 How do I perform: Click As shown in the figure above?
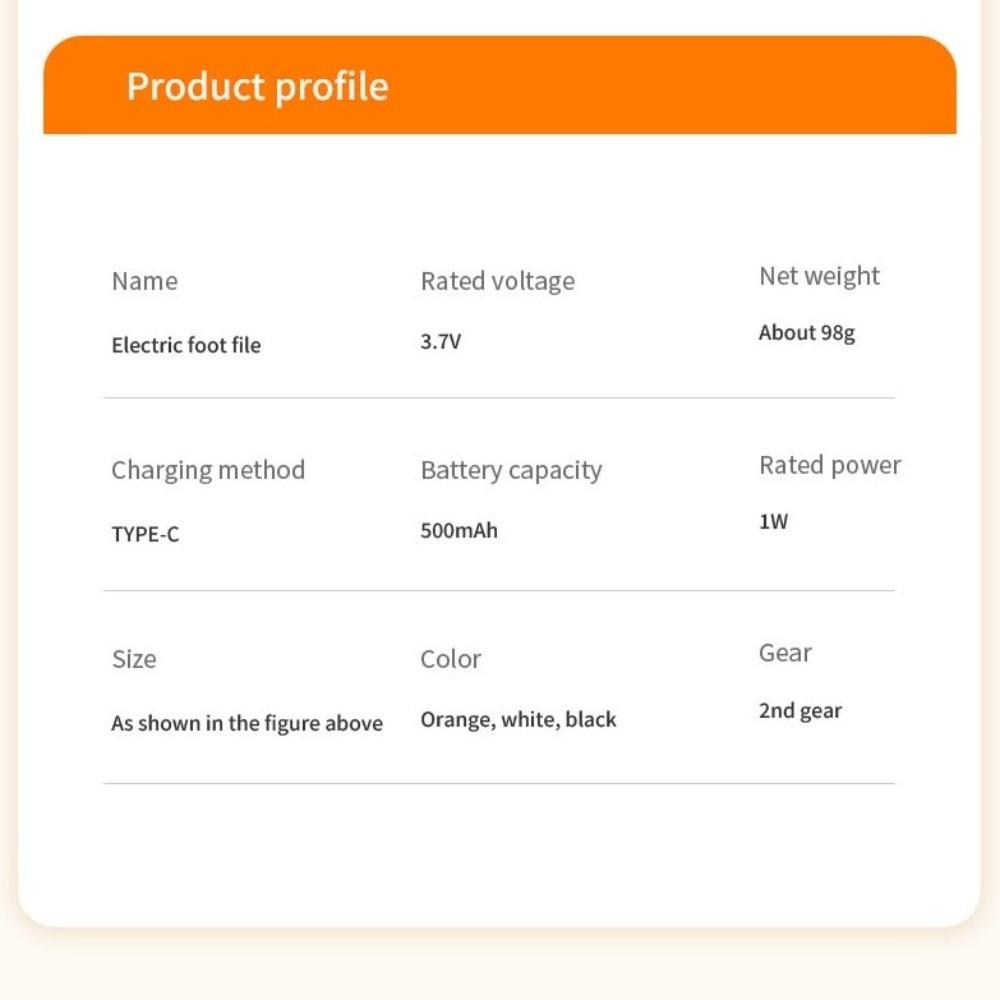coord(247,723)
